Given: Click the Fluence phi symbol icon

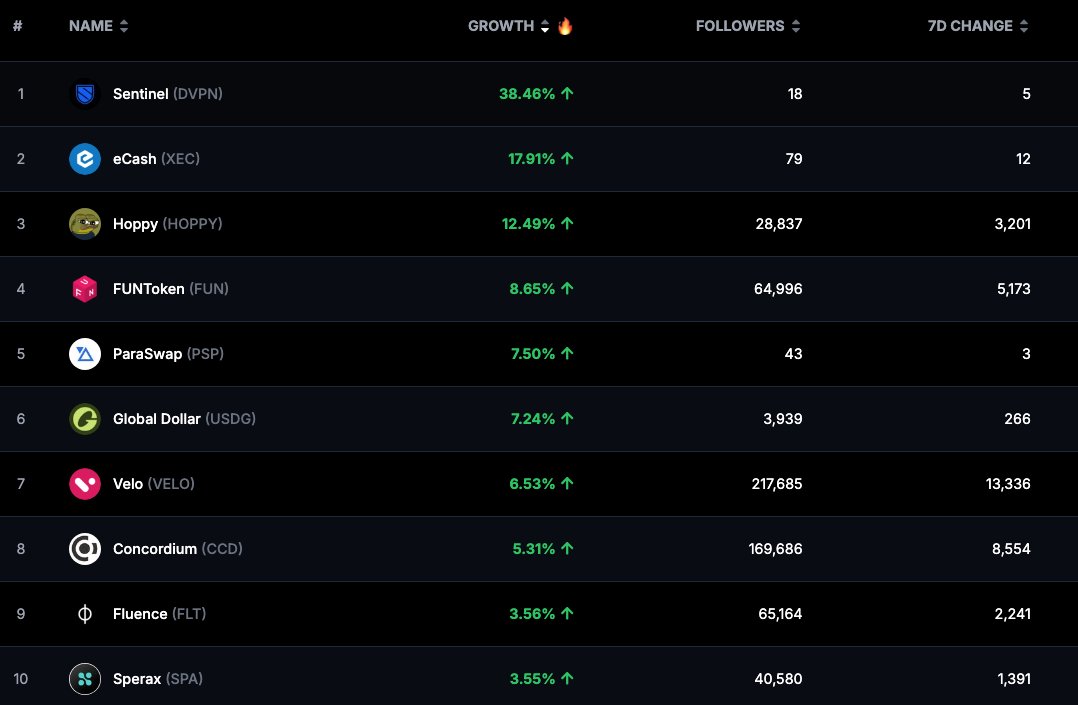Looking at the screenshot, I should [85, 614].
